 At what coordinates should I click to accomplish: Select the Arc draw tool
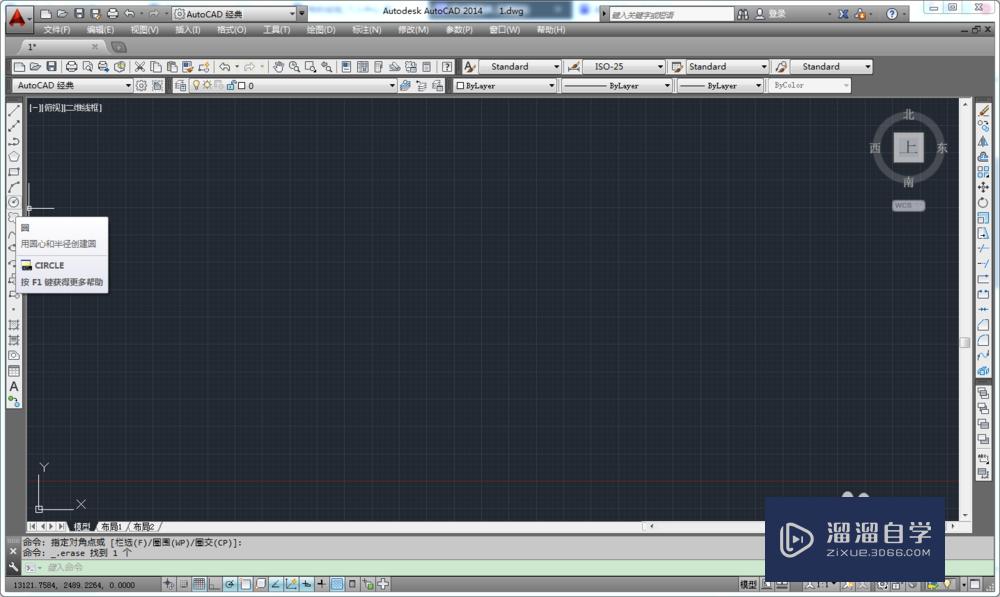pyautogui.click(x=13, y=188)
